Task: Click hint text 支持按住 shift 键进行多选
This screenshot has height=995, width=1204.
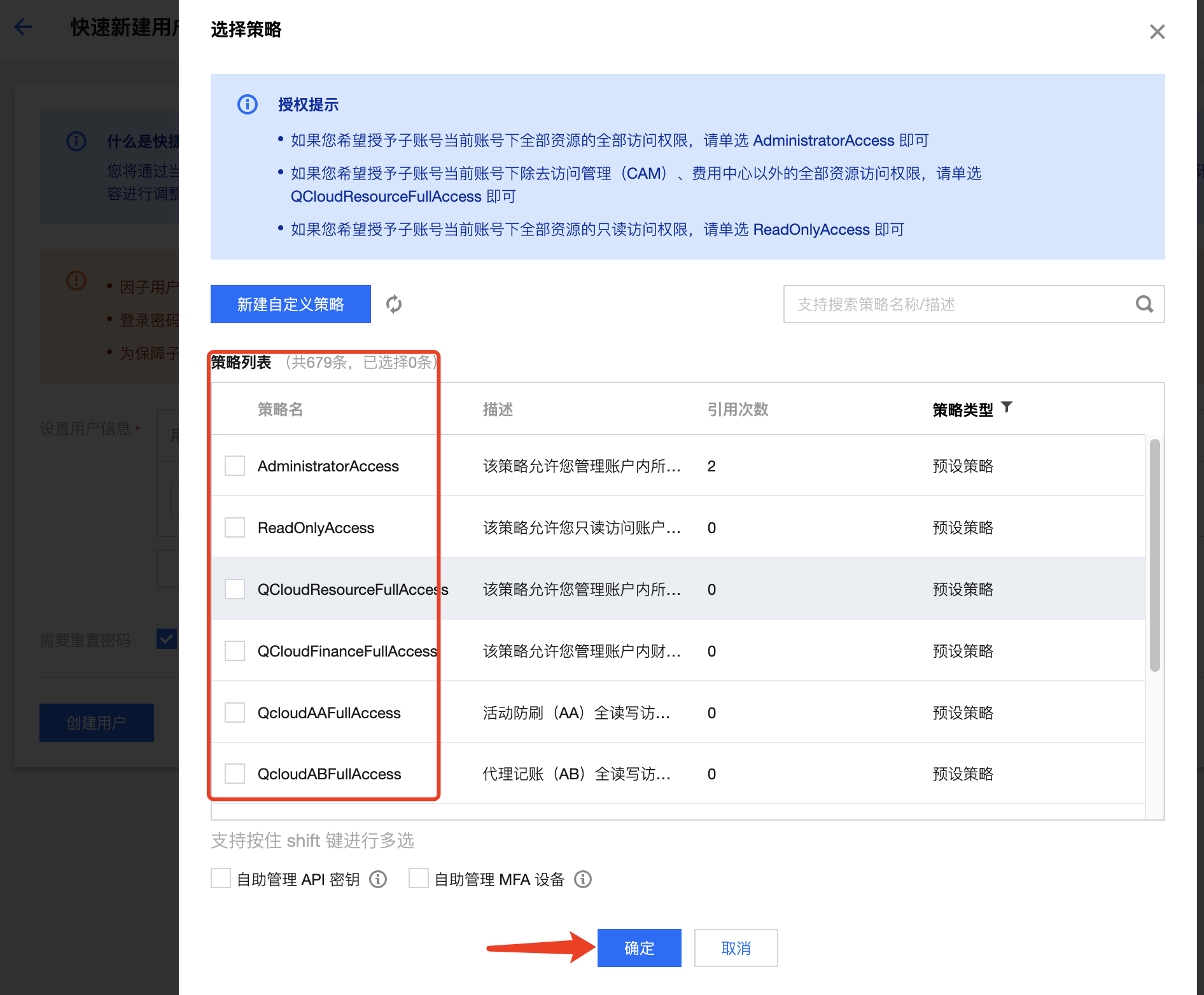Action: [x=312, y=841]
